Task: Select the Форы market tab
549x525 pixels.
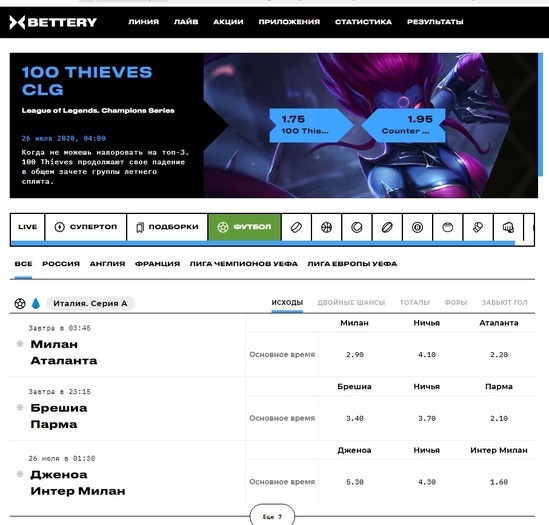Action: tap(456, 303)
